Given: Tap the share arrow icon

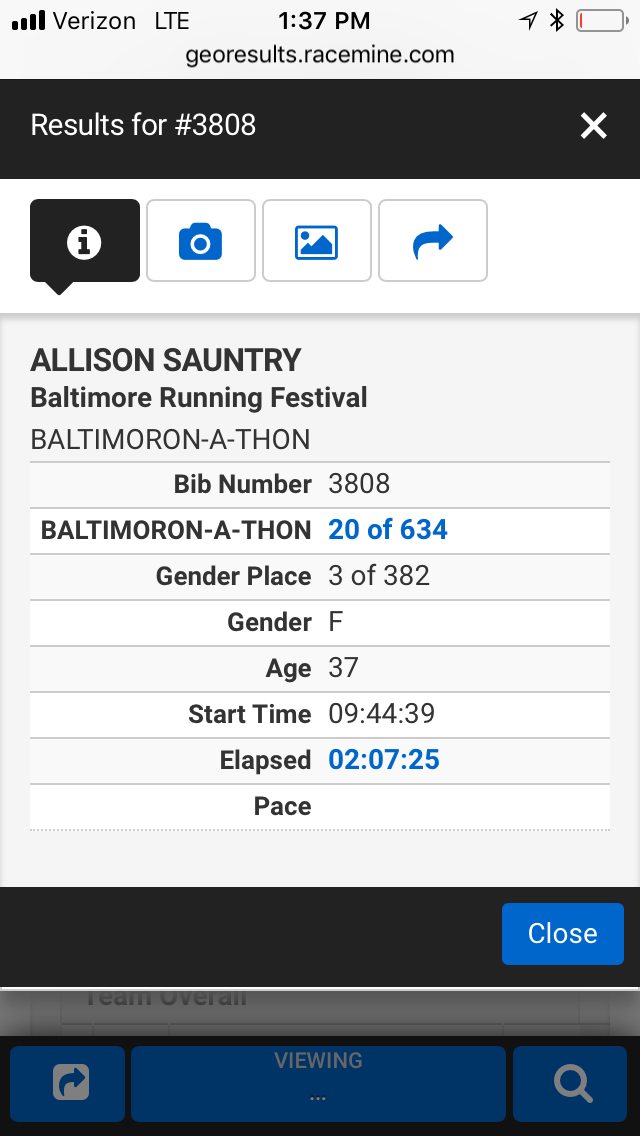Looking at the screenshot, I should [x=432, y=240].
